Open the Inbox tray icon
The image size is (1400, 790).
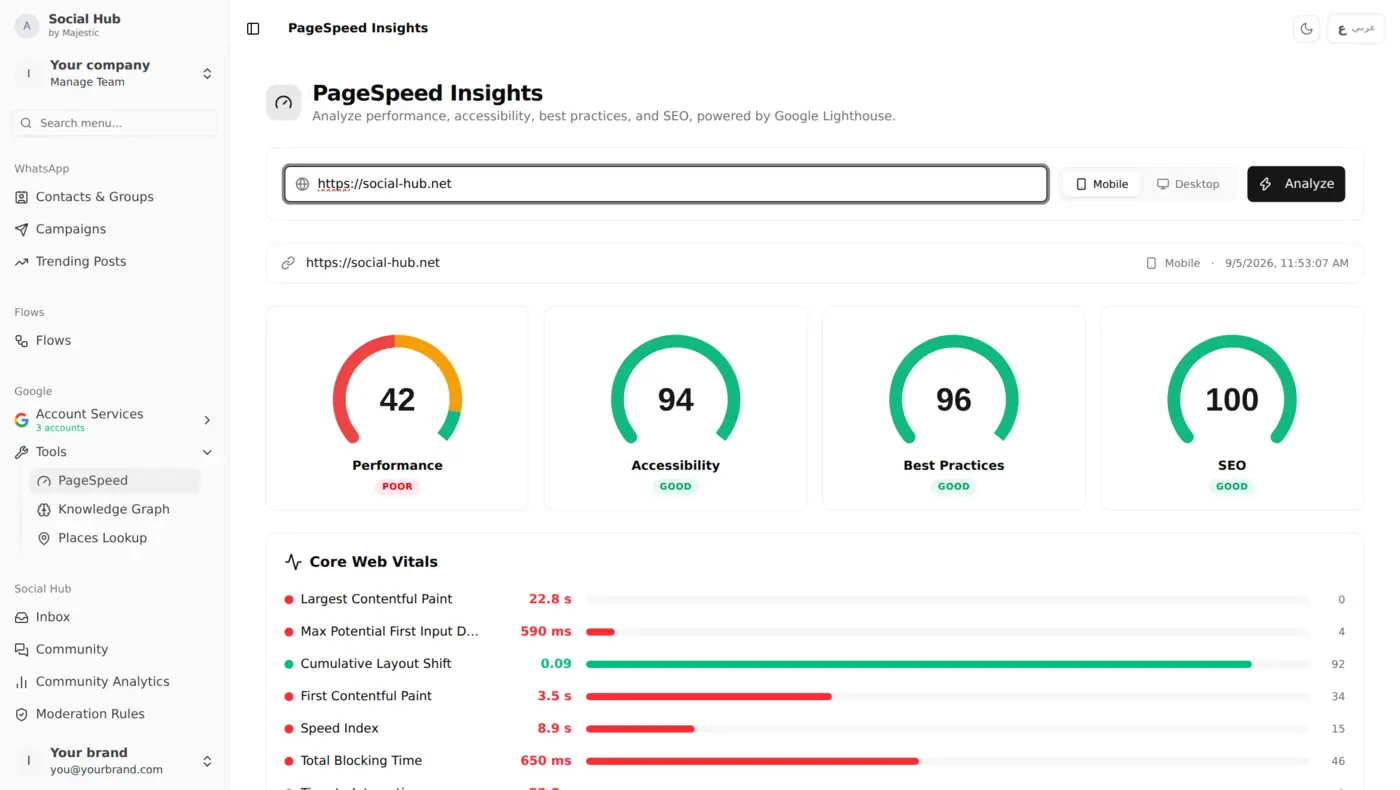(x=21, y=618)
